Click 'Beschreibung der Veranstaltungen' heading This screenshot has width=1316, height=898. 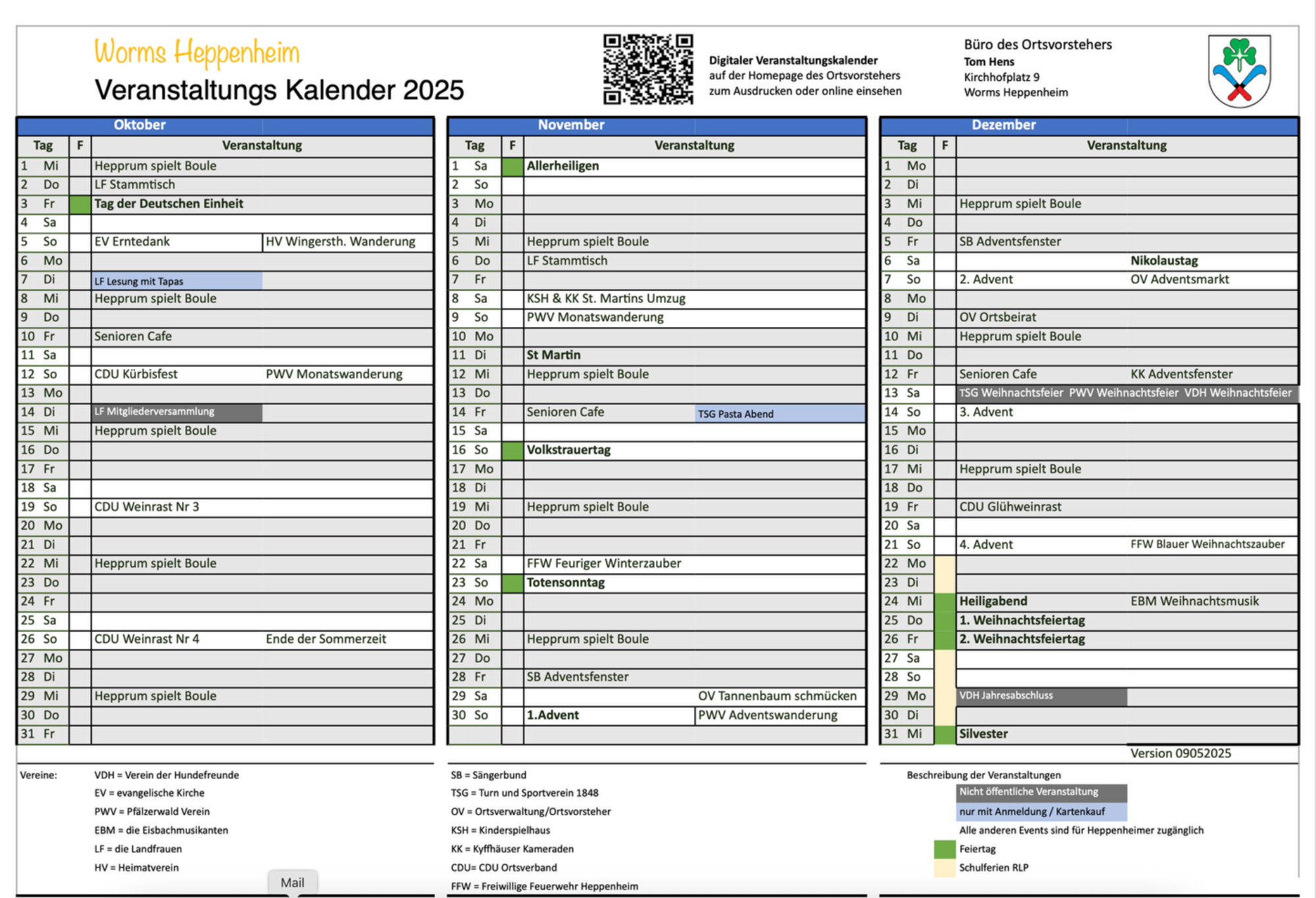[984, 776]
